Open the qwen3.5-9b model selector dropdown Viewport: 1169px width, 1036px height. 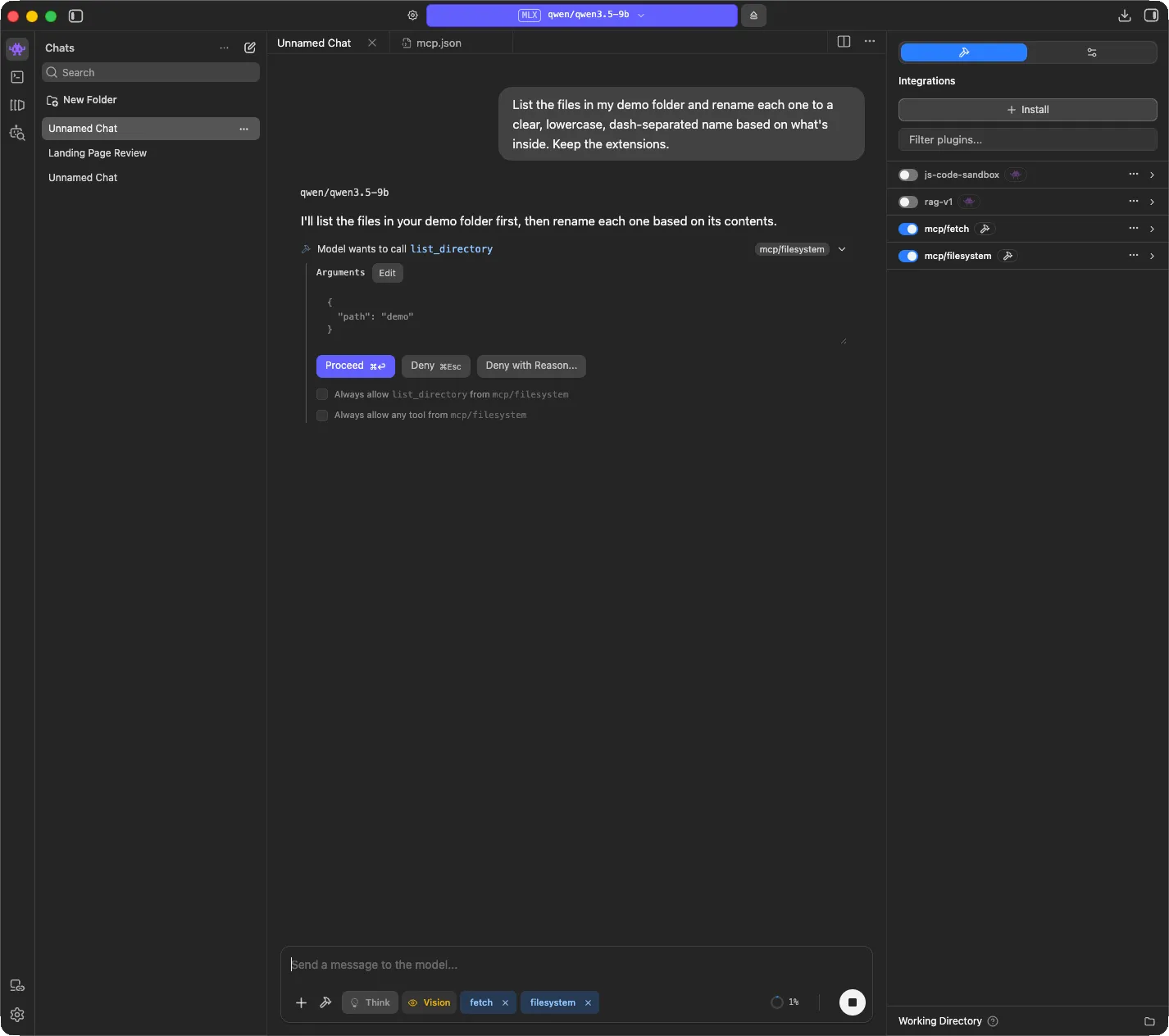pyautogui.click(x=582, y=16)
